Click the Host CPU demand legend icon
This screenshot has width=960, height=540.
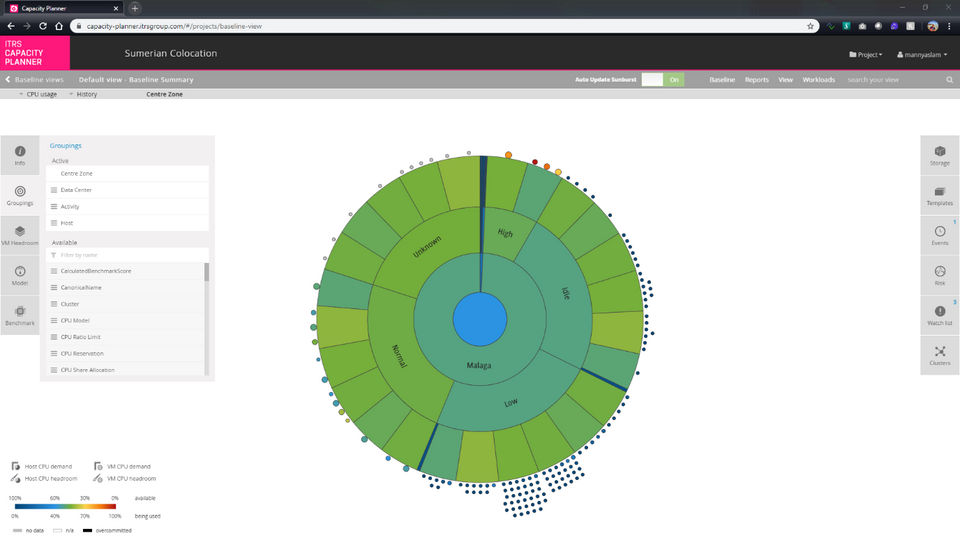(15, 466)
